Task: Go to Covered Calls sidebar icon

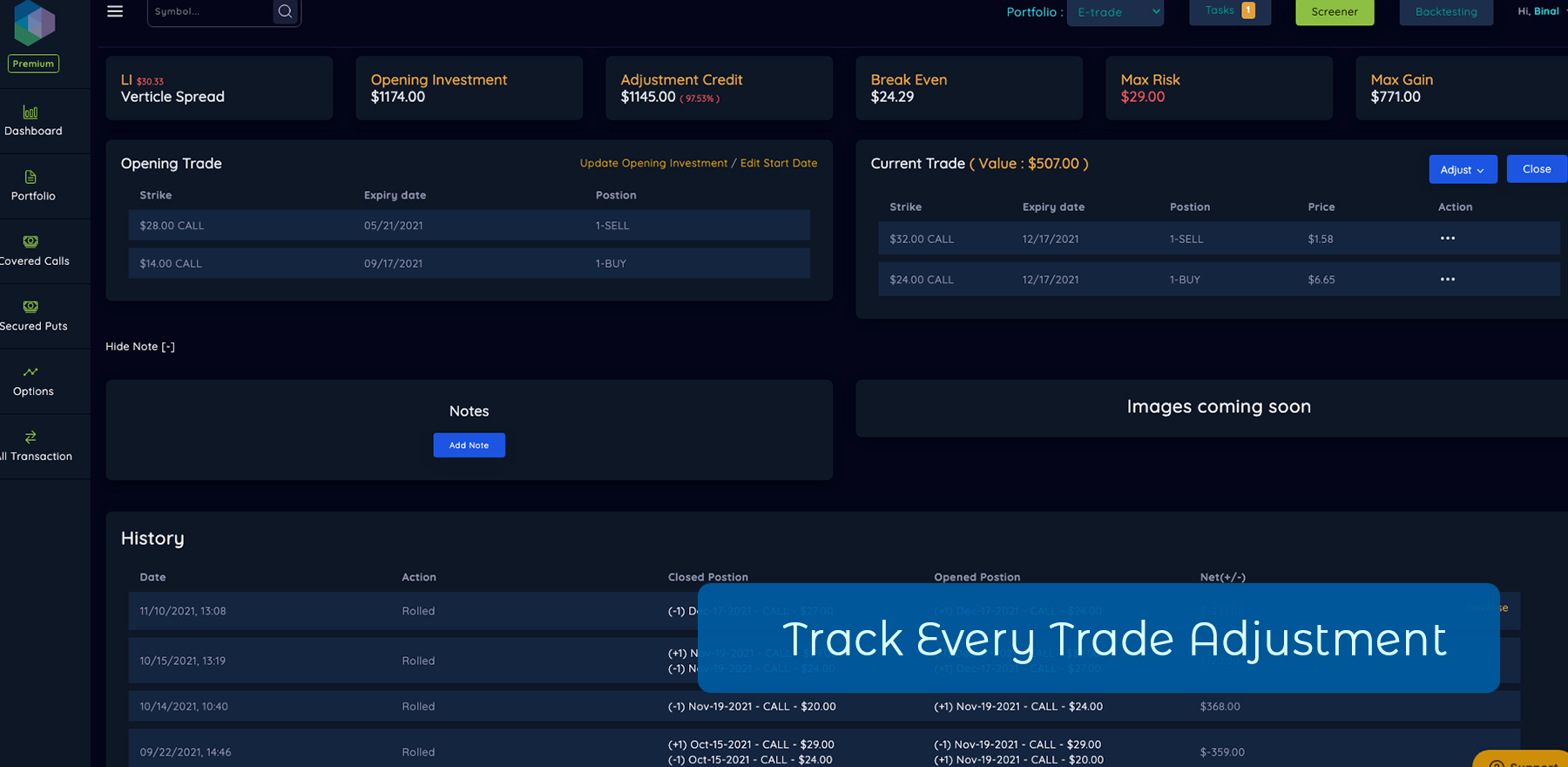Action: coord(30,242)
